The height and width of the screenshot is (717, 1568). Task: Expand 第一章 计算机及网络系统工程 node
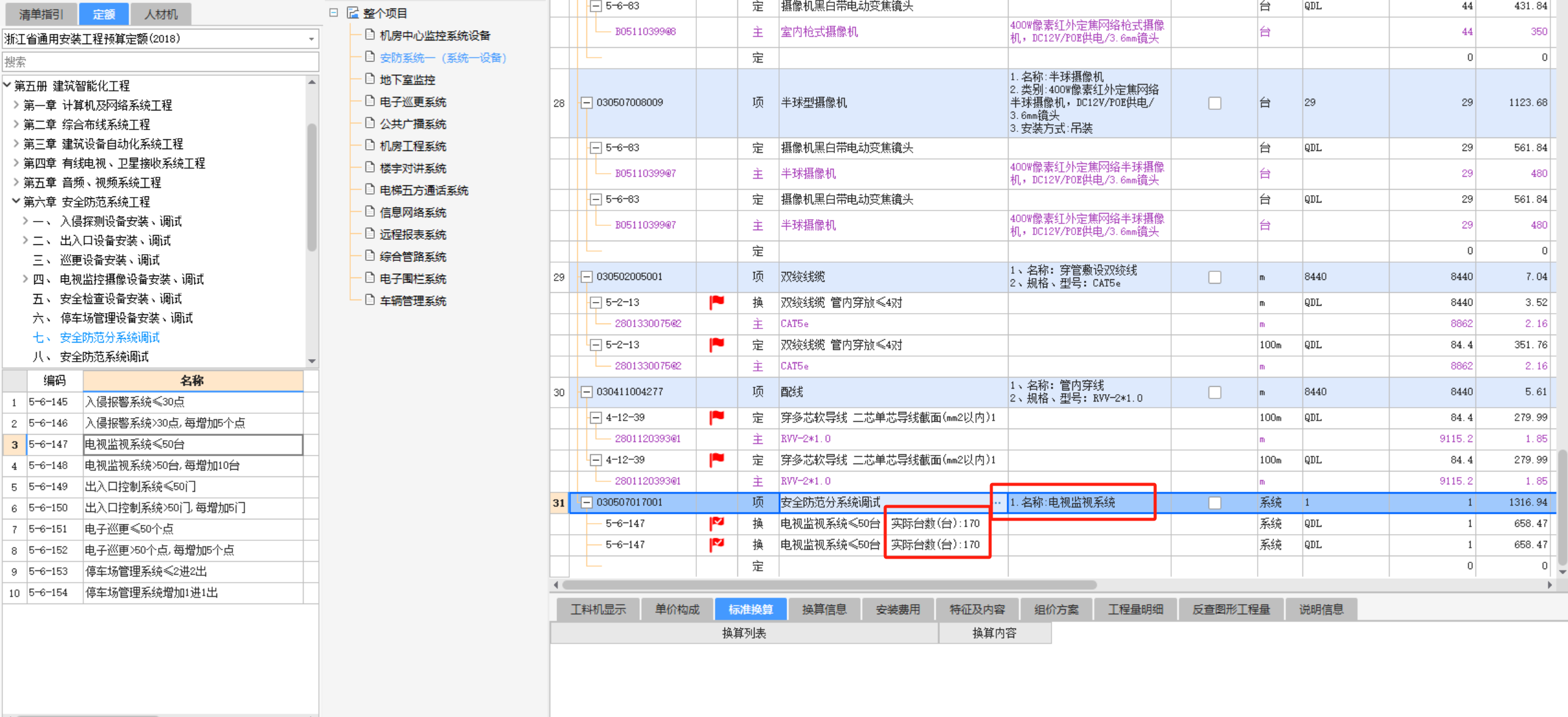click(16, 105)
